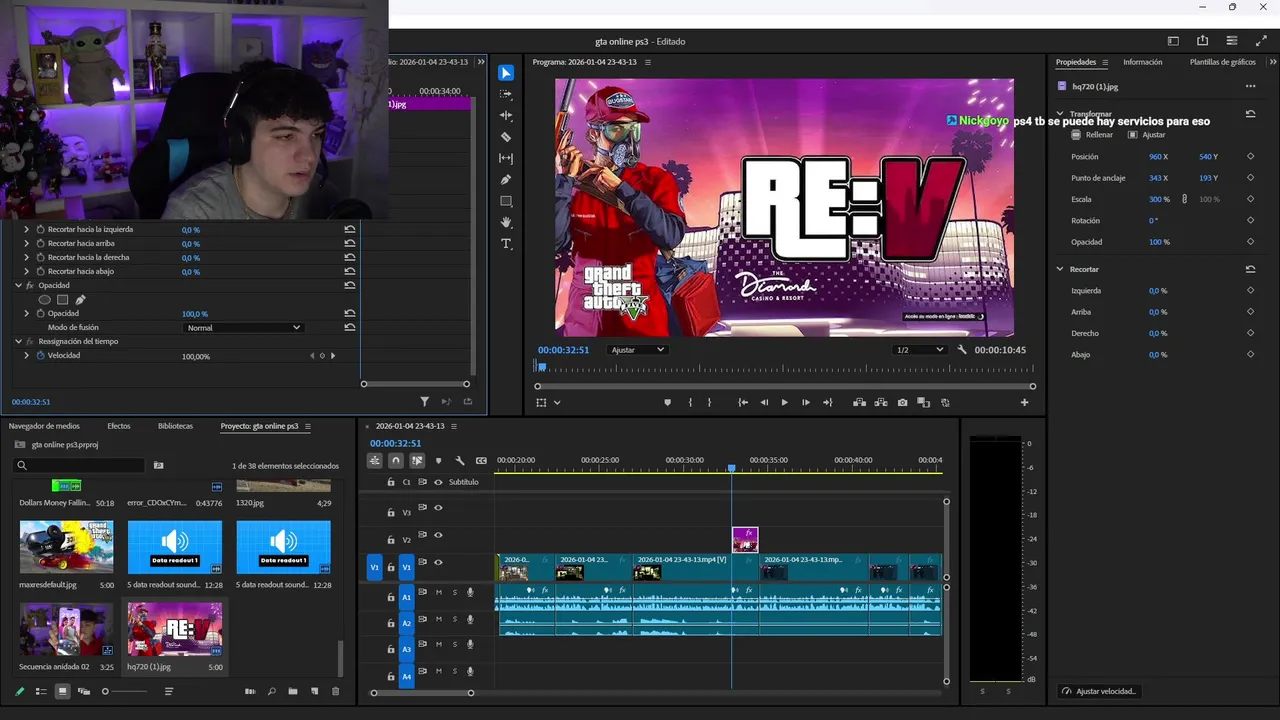Image resolution: width=1280 pixels, height=720 pixels.
Task: Lock track V1 with padlock
Action: point(391,567)
